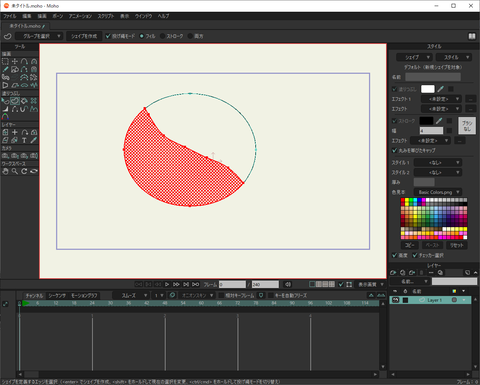Toggle auto-freeze keys checkbox

pyautogui.click(x=271, y=295)
